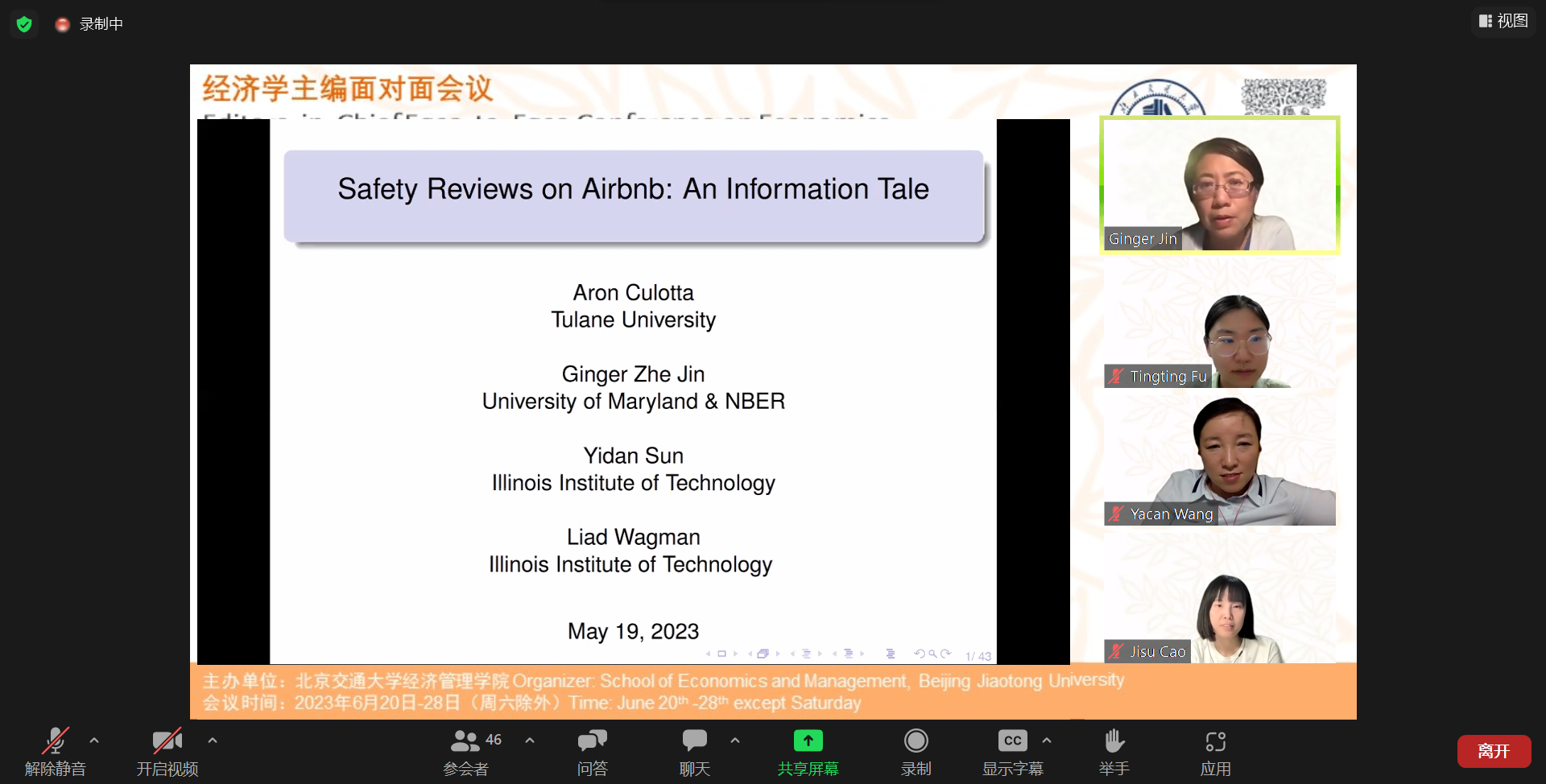Click the slide title 'Safety Reviews on Airbnb'
This screenshot has width=1546, height=784.
coord(633,189)
